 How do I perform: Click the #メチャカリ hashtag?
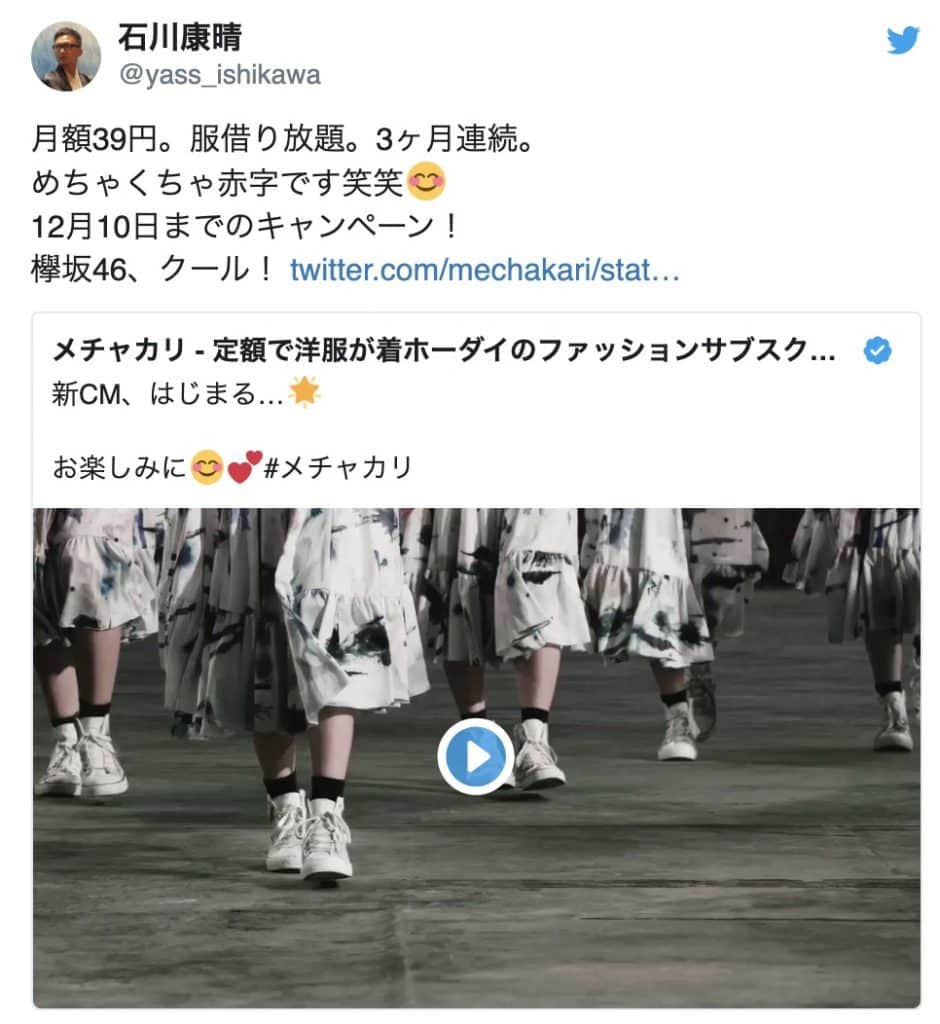click(x=338, y=468)
